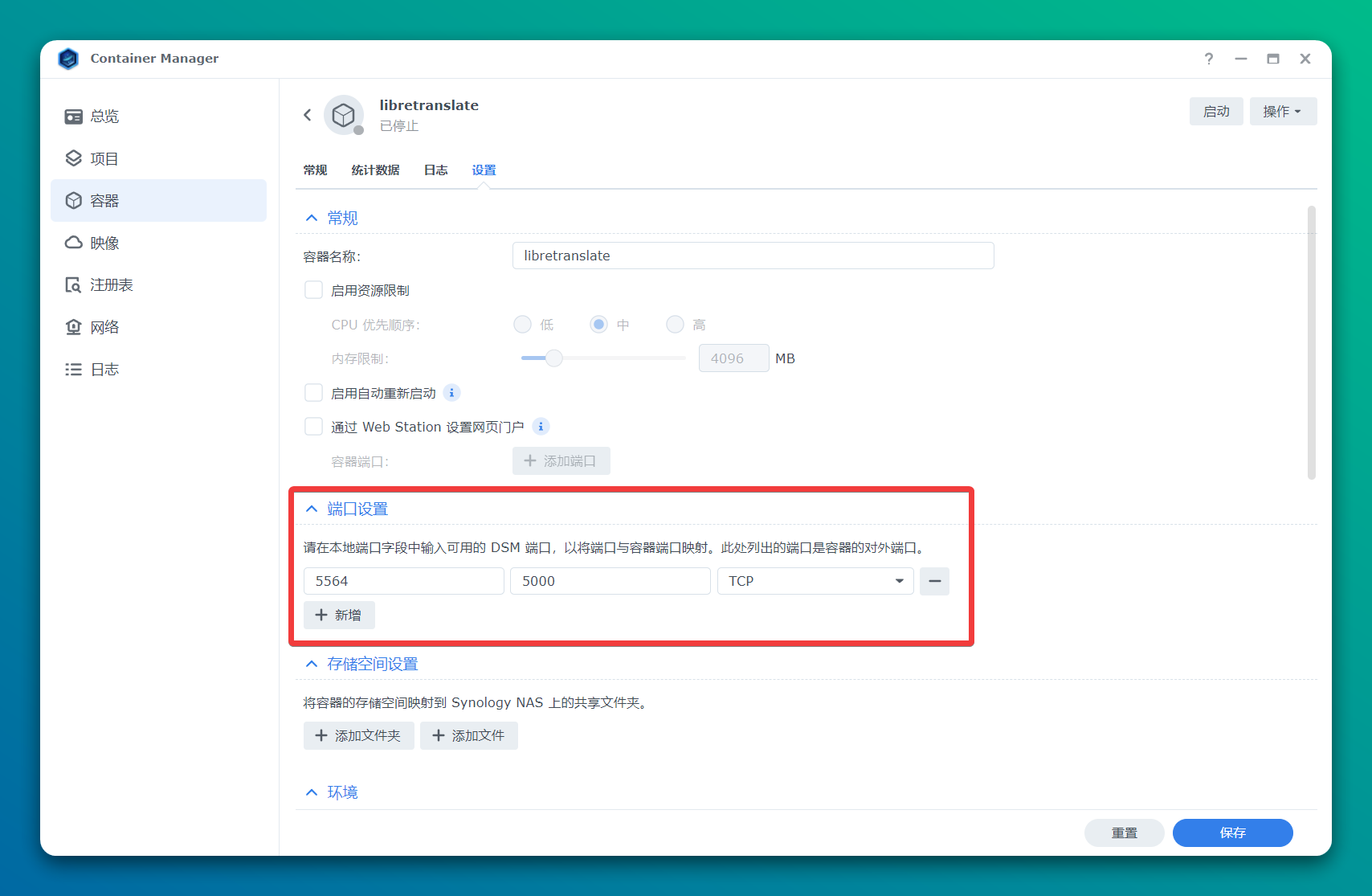Select the 容器 container icon in sidebar

tap(74, 200)
